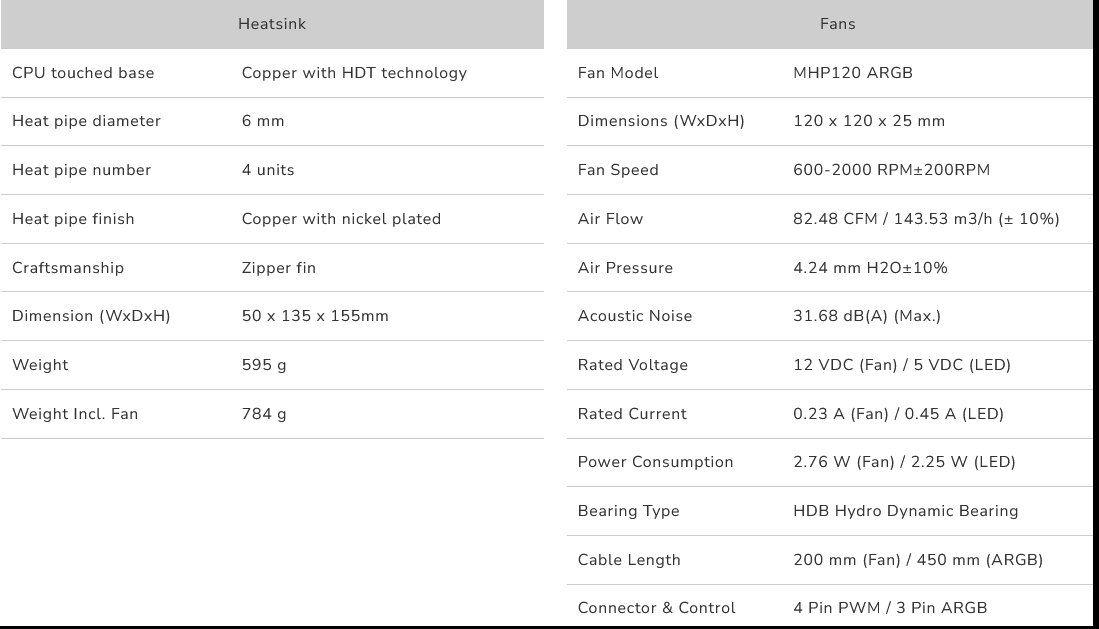Select the '4.24 mm H2O±10%' pressure value
The width and height of the screenshot is (1099, 629).
(x=870, y=268)
